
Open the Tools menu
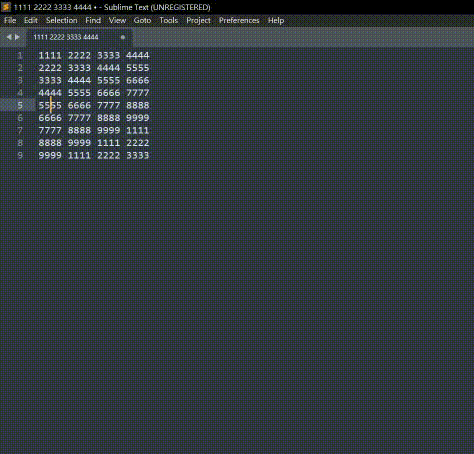tap(169, 20)
